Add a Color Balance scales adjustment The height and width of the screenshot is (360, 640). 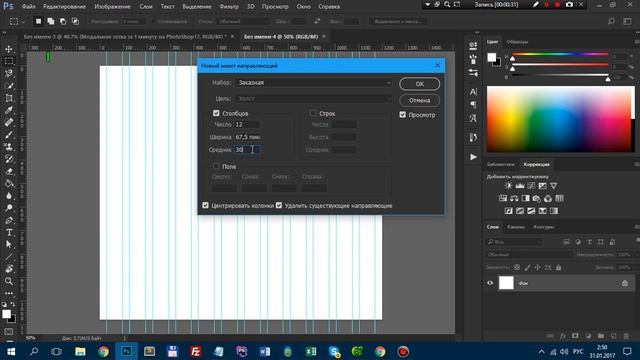514,198
